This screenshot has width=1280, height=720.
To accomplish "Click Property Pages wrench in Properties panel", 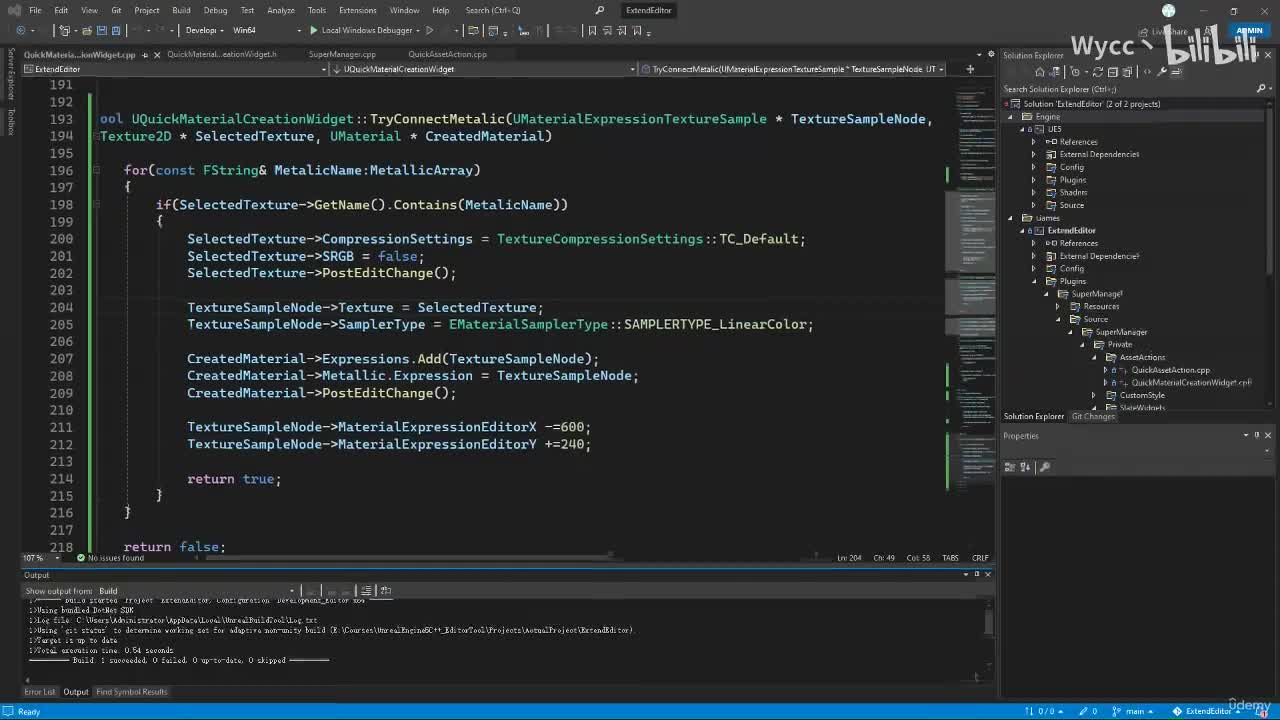I will [1045, 467].
